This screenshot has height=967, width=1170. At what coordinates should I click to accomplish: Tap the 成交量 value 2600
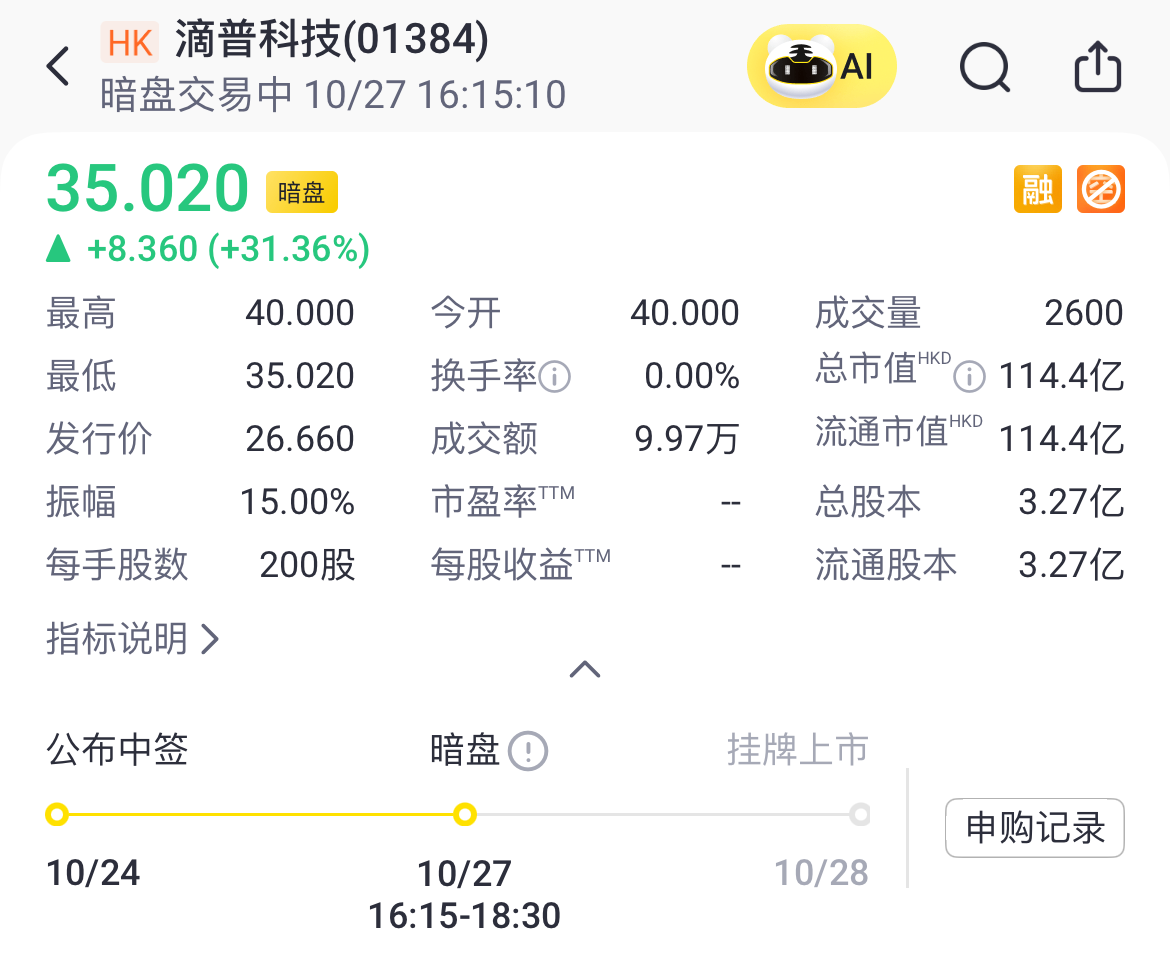[1083, 313]
